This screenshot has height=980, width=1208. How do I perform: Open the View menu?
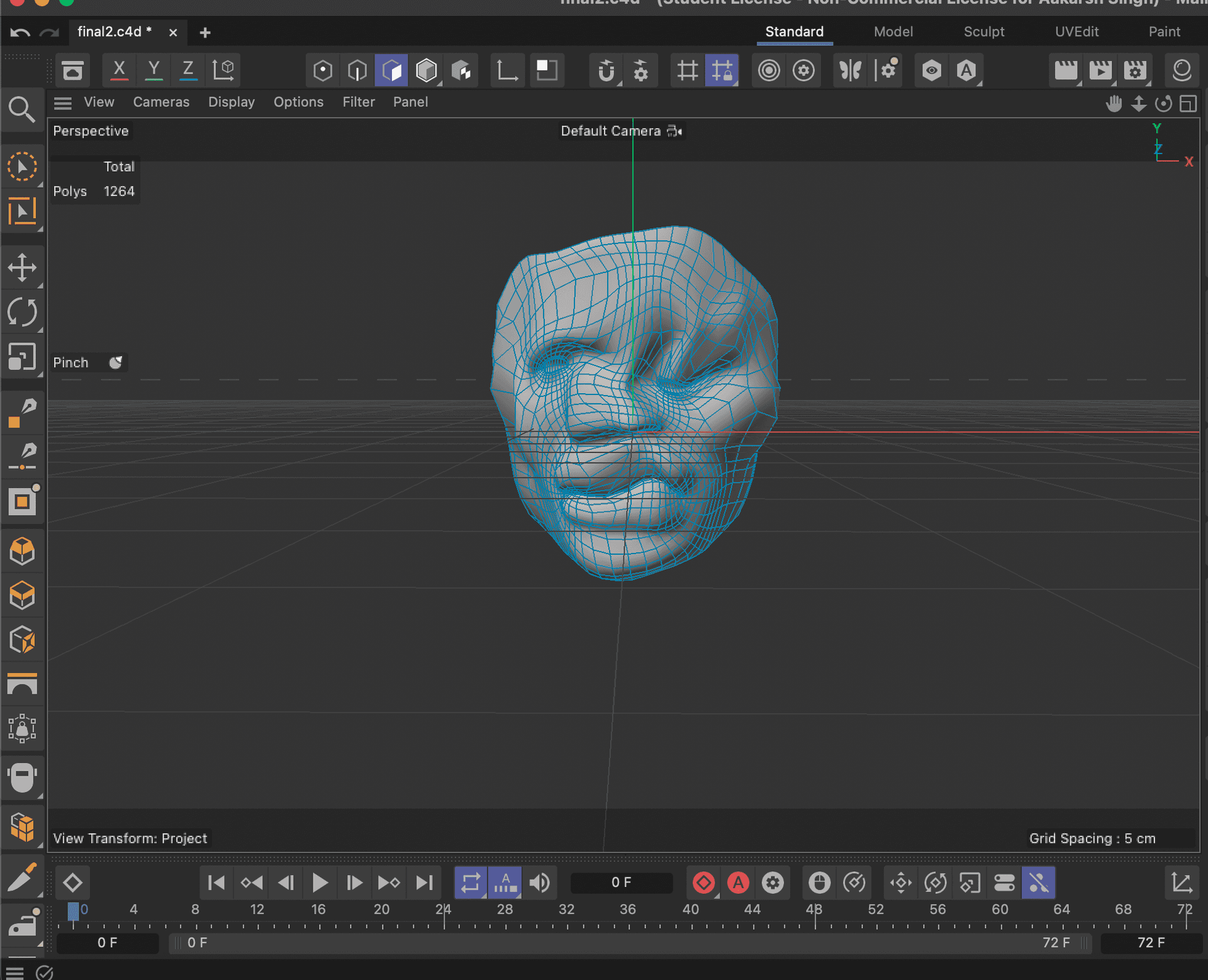click(99, 102)
